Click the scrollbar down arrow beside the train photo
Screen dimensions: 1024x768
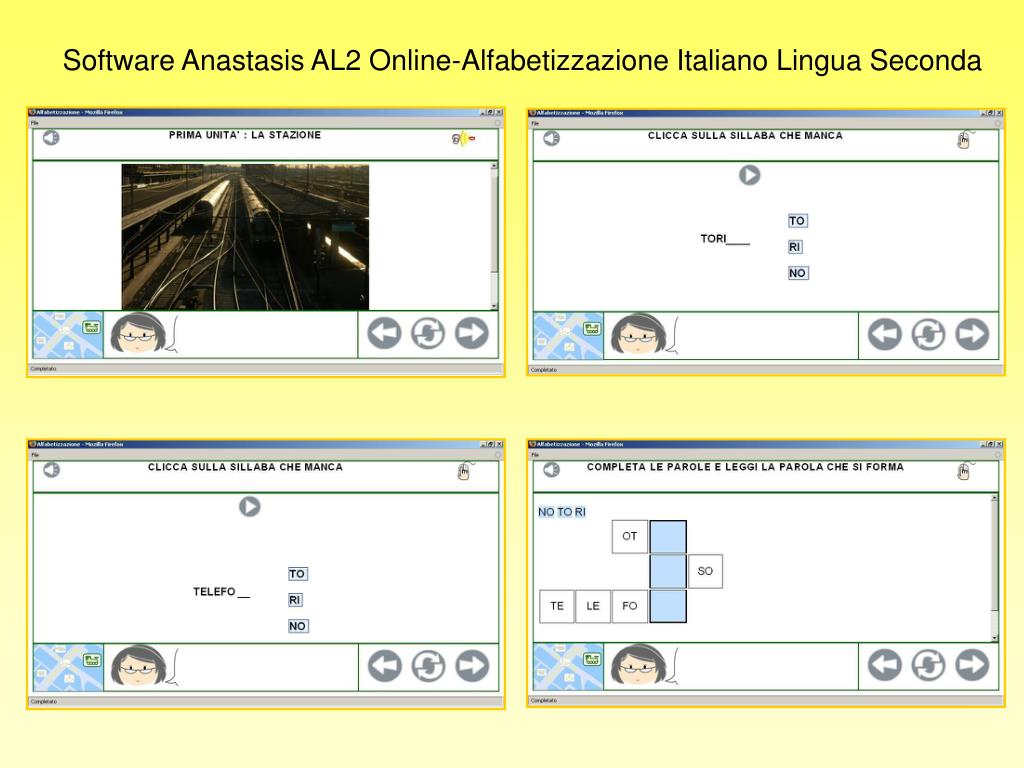(x=493, y=305)
